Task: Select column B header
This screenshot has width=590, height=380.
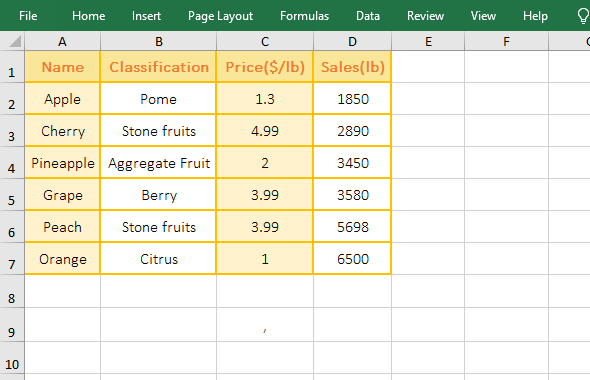Action: [x=158, y=41]
